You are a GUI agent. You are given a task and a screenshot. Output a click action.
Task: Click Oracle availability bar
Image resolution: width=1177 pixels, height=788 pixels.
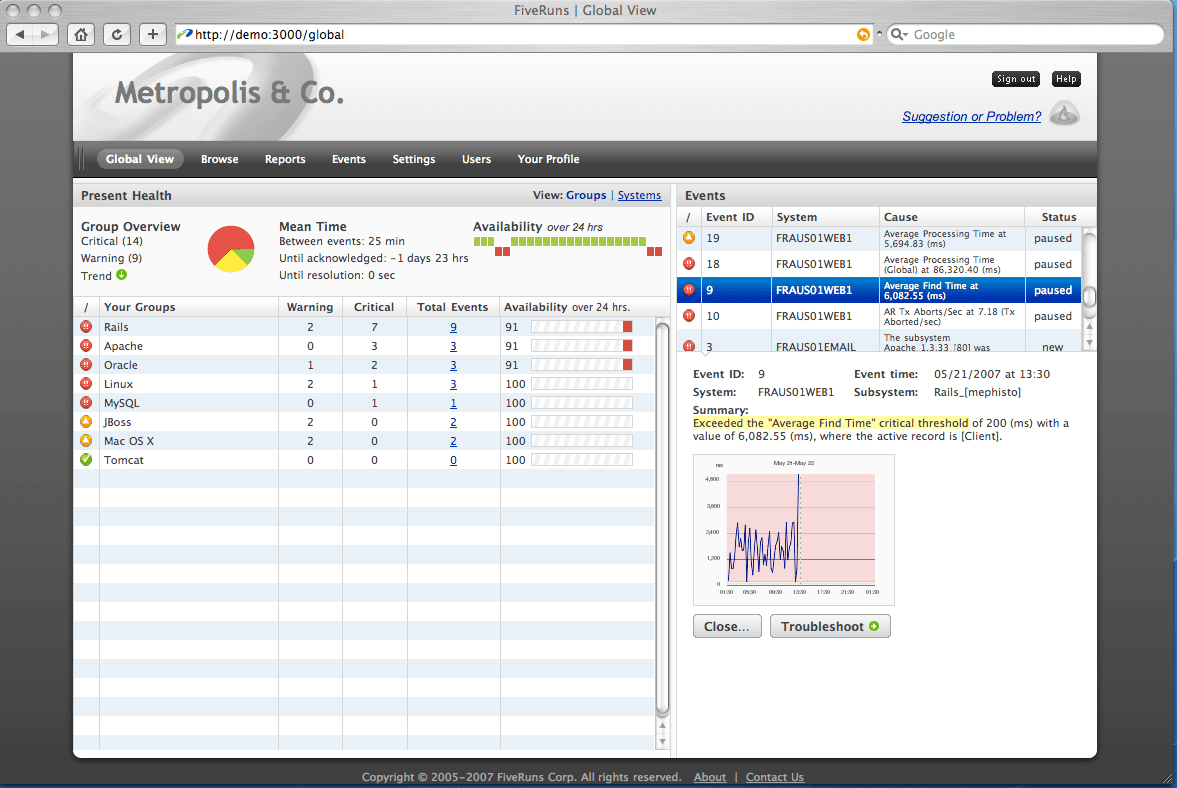click(582, 365)
